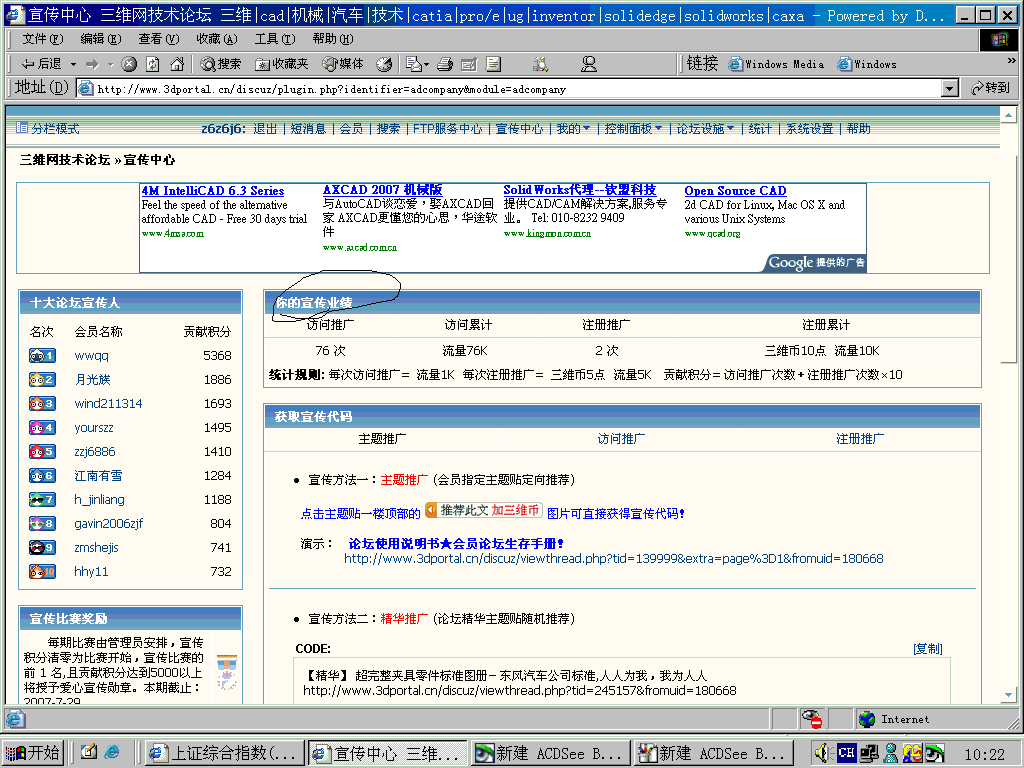Expand the 我的 navigation dropdown
1024x768 pixels.
(x=577, y=128)
